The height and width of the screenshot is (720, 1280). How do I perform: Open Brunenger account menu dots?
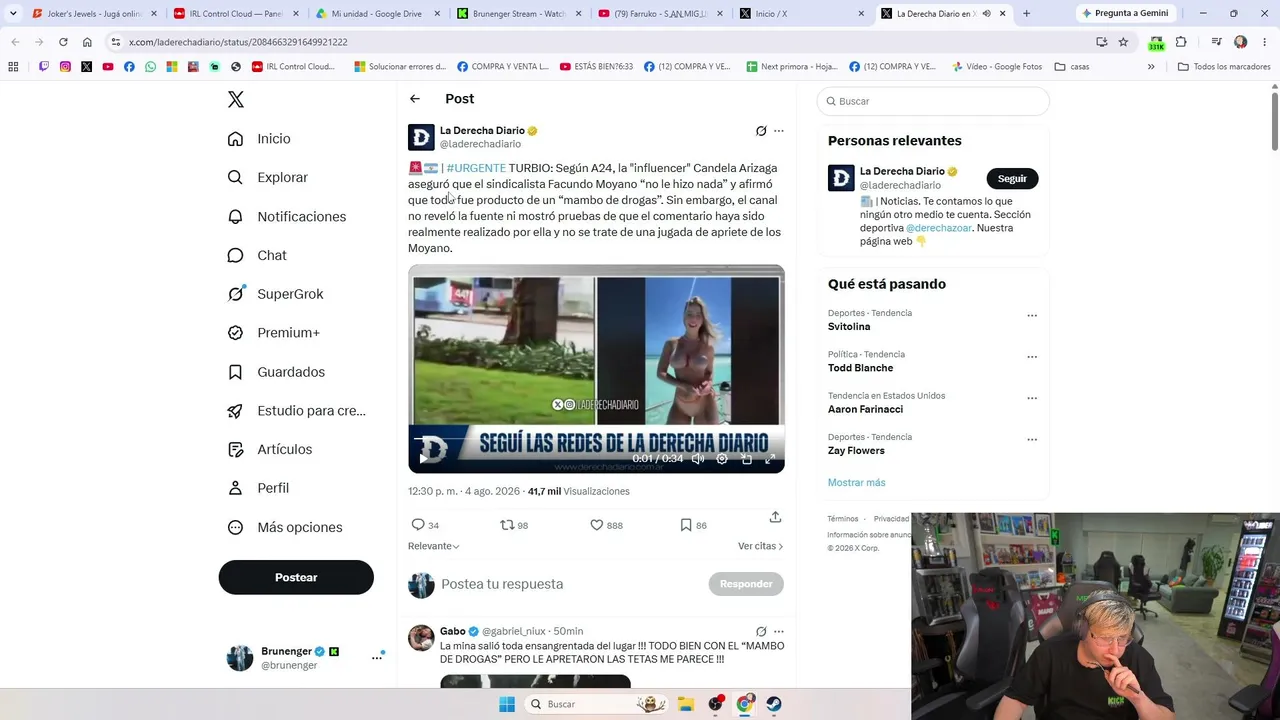coord(377,657)
